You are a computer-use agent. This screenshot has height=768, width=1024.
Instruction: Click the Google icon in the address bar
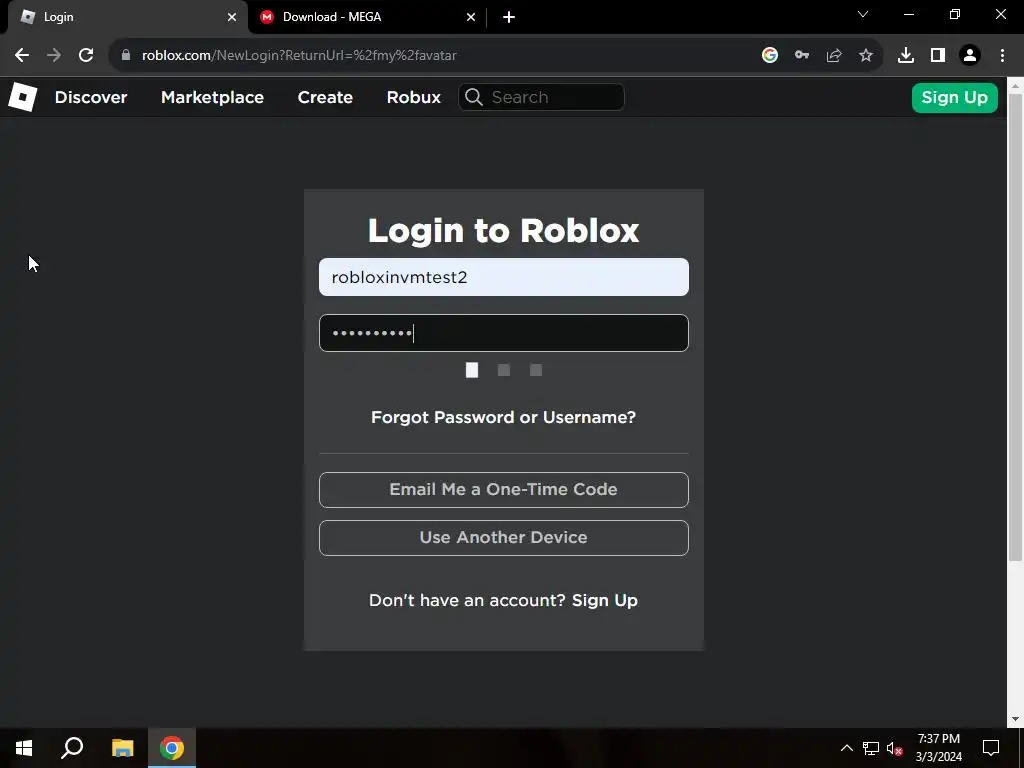click(x=770, y=56)
